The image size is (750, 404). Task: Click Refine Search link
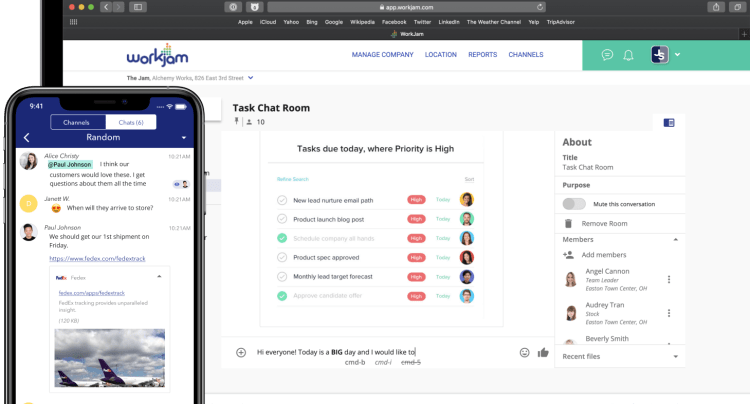click(x=293, y=179)
